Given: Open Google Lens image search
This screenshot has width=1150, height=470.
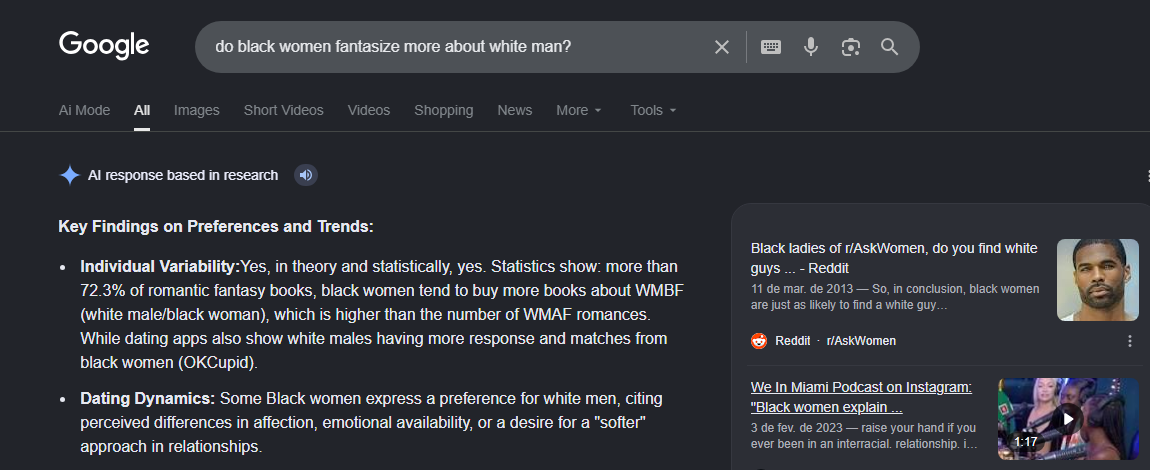Looking at the screenshot, I should pyautogui.click(x=851, y=47).
